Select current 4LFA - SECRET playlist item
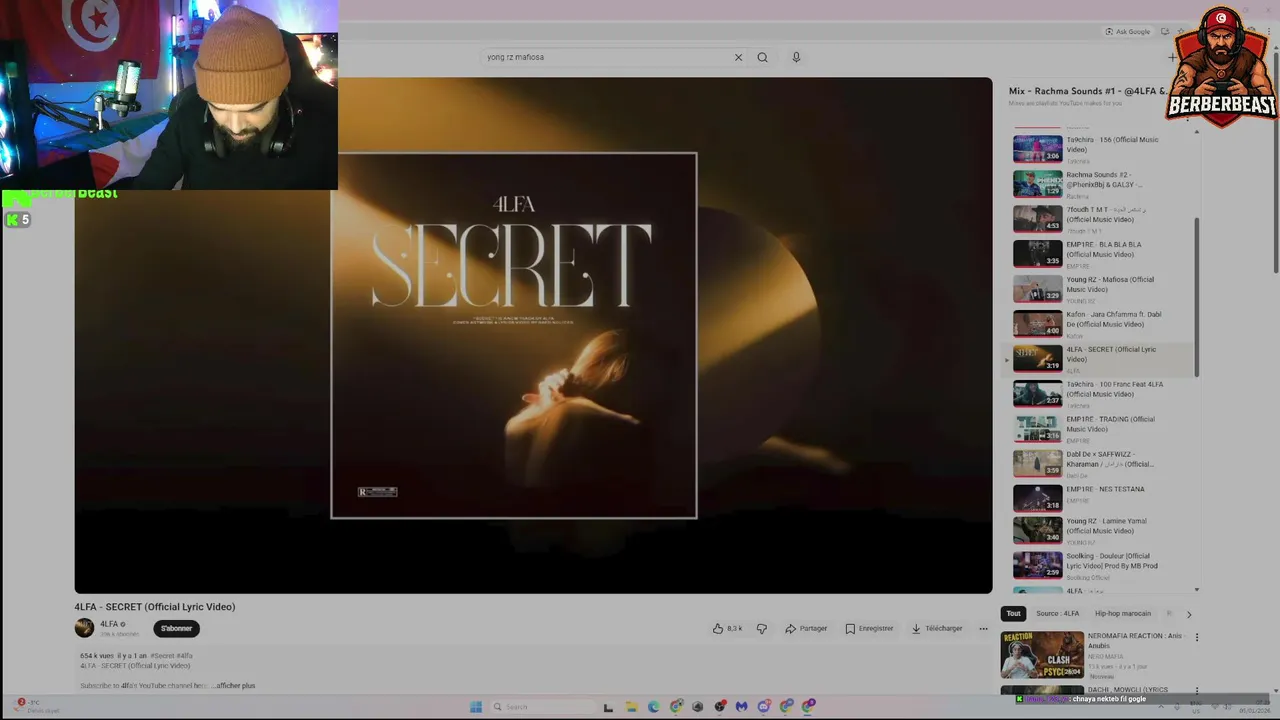The width and height of the screenshot is (1280, 720). [x=1100, y=359]
